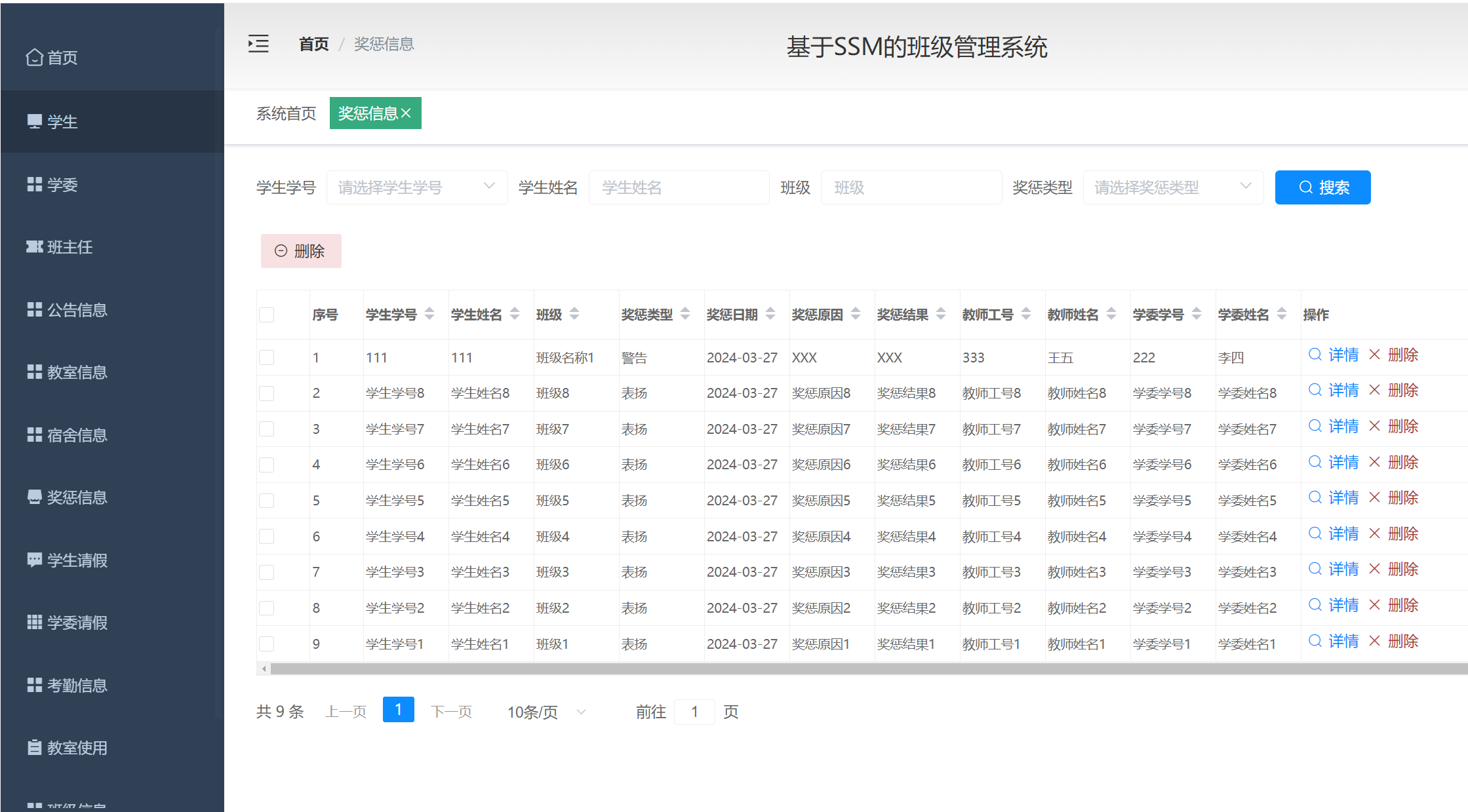Sort by 教师工号 column using sort arrows

[x=1026, y=314]
